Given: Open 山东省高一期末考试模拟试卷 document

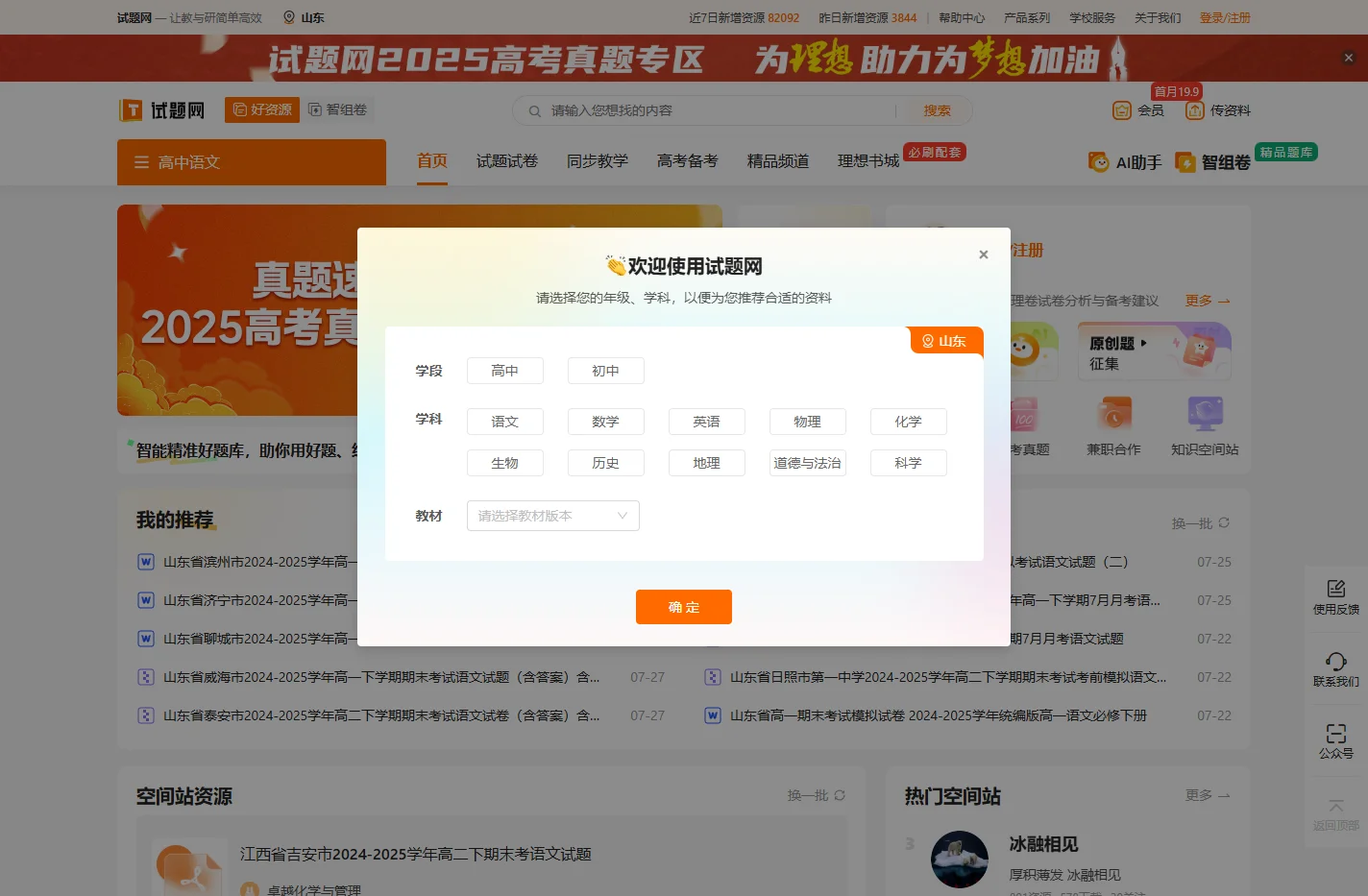Looking at the screenshot, I should (939, 715).
